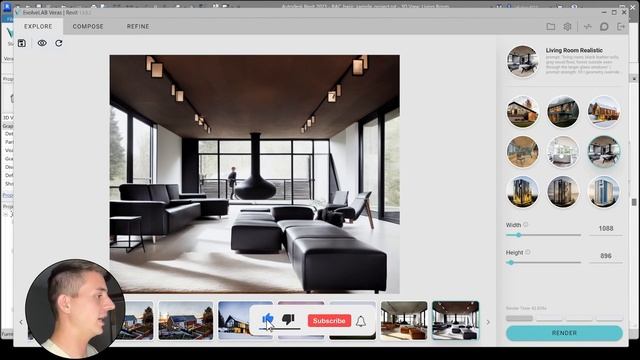Switch to the Explore tab
The height and width of the screenshot is (360, 640).
tap(38, 26)
